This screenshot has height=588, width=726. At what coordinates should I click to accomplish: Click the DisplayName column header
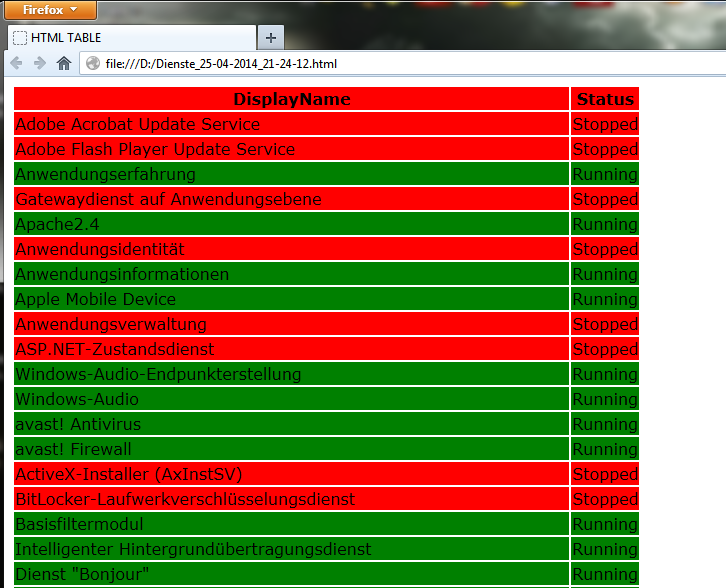pos(291,99)
